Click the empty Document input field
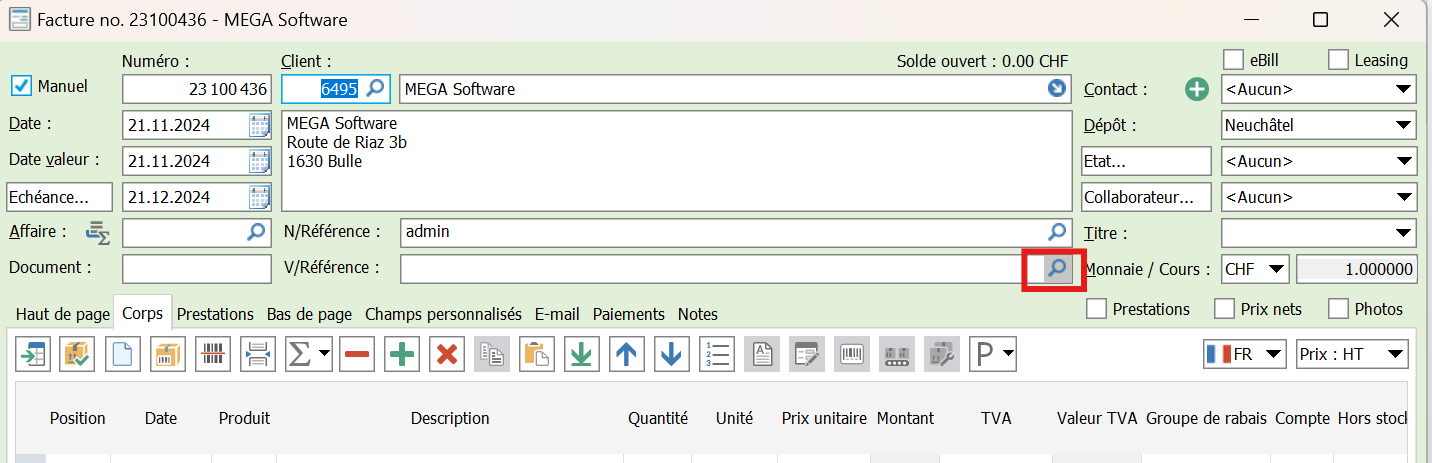 [x=197, y=269]
